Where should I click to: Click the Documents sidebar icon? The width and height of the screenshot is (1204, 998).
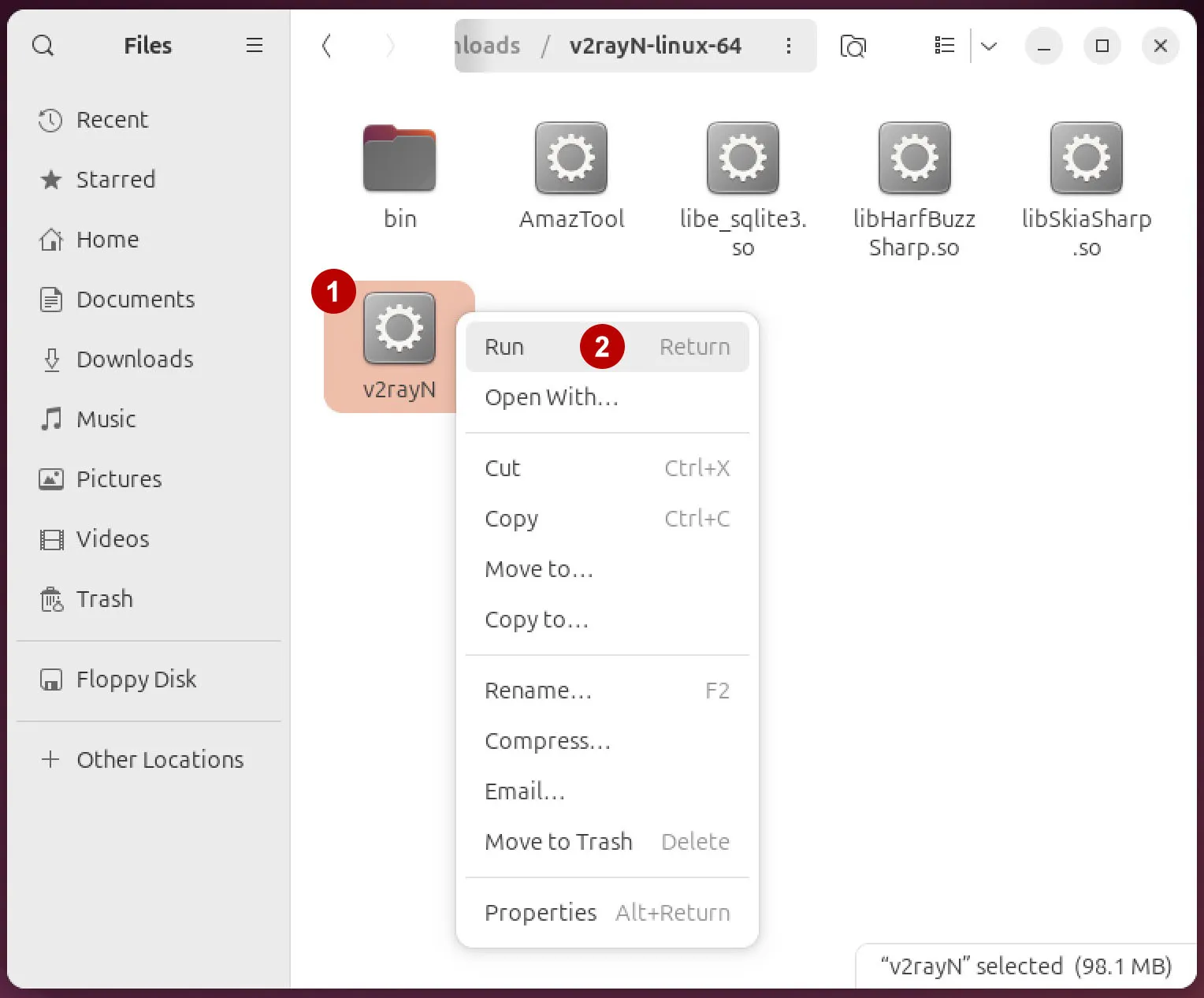pos(50,300)
